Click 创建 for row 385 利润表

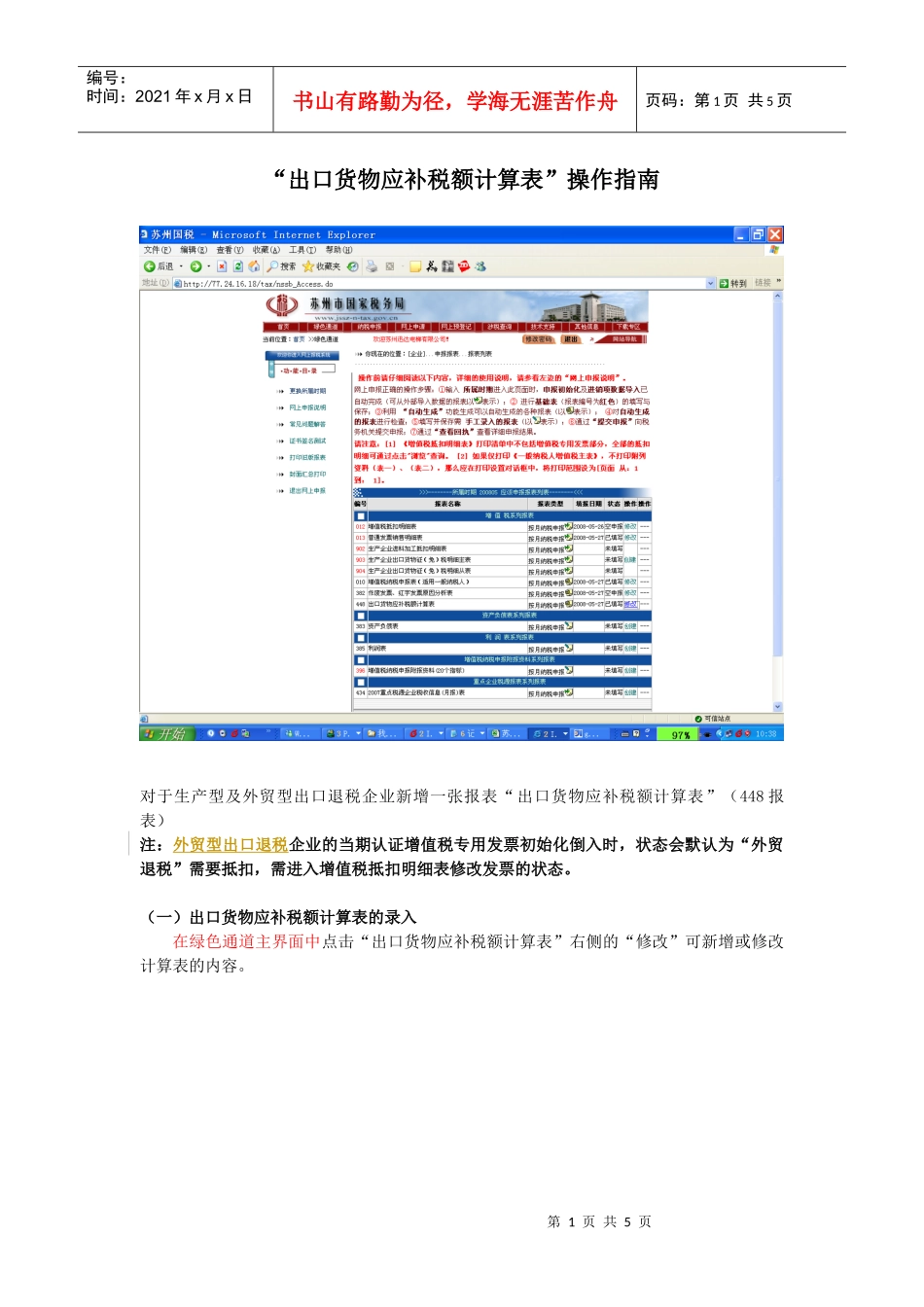pos(630,649)
